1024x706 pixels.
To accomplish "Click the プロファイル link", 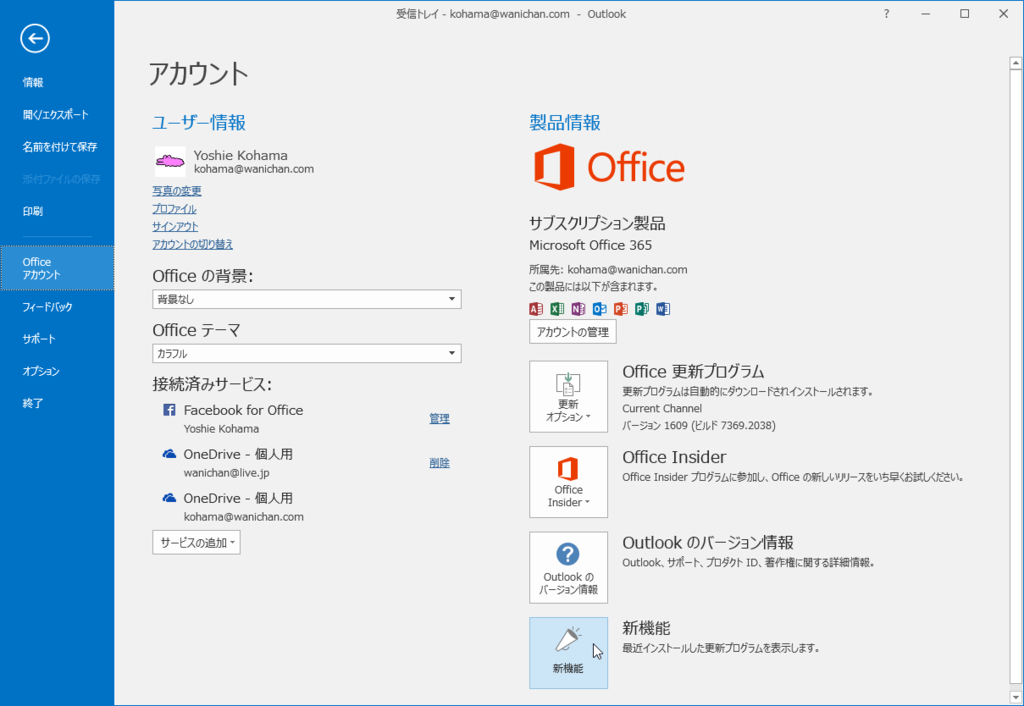I will pos(174,209).
